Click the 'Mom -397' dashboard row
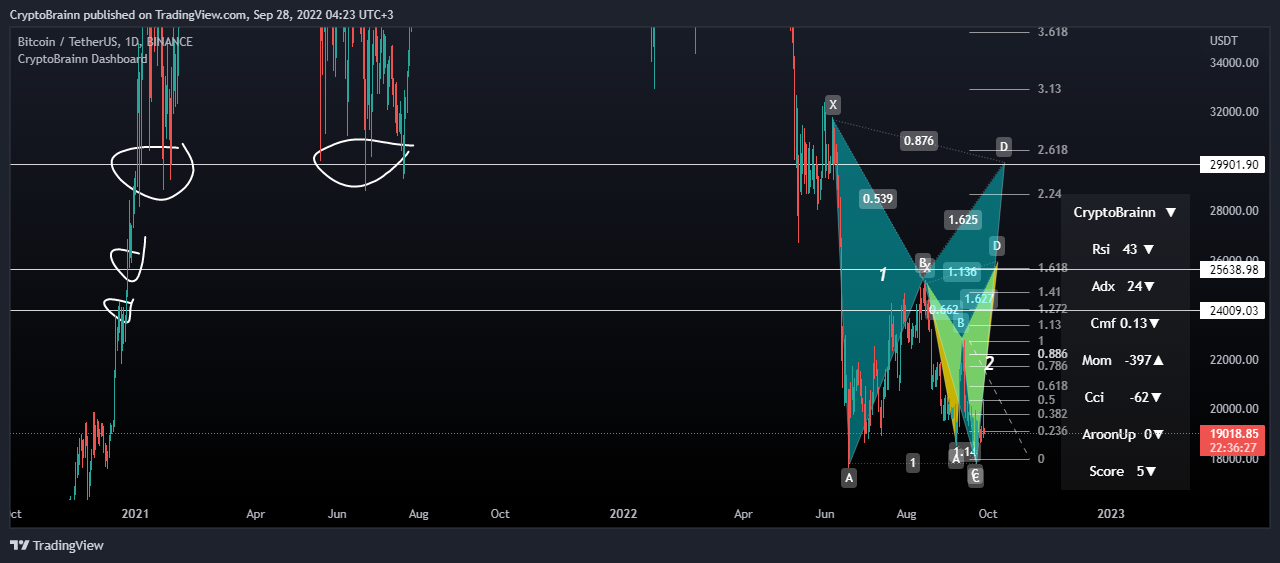1280x563 pixels. 1125,361
